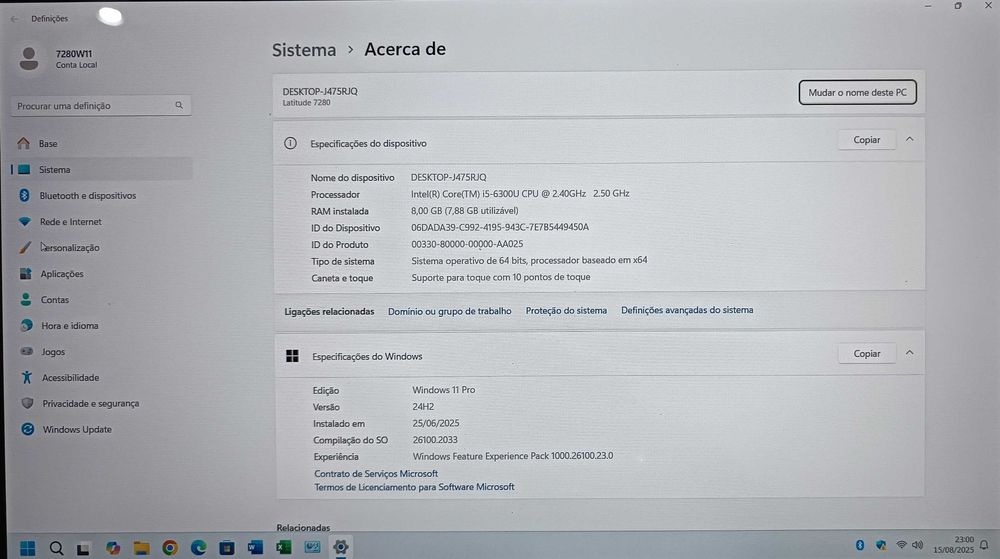This screenshot has height=559, width=1000.
Task: Open 'Definições avançadas do sistema' link
Action: point(687,310)
